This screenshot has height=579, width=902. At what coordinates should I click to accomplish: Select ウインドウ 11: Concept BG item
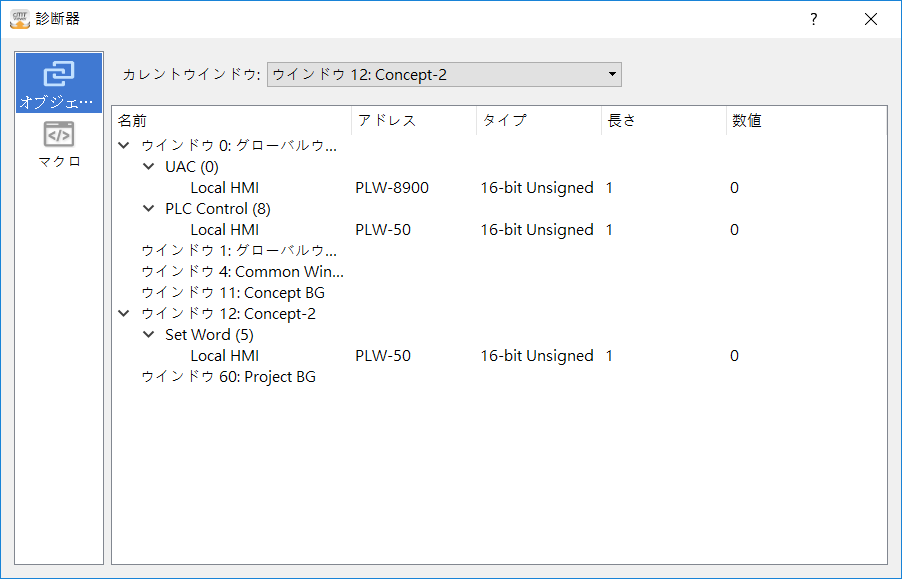(x=232, y=293)
